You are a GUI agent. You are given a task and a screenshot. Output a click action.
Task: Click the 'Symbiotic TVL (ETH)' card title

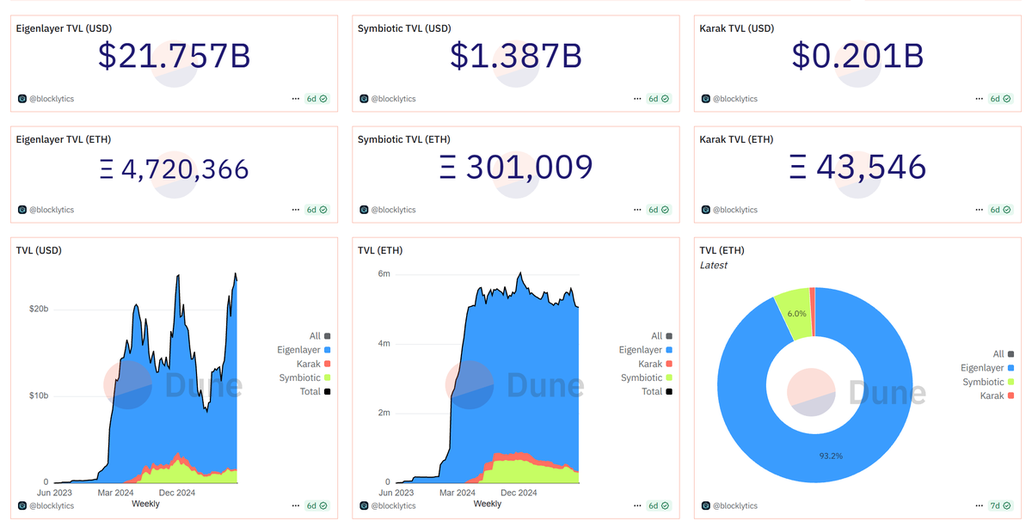click(x=404, y=139)
